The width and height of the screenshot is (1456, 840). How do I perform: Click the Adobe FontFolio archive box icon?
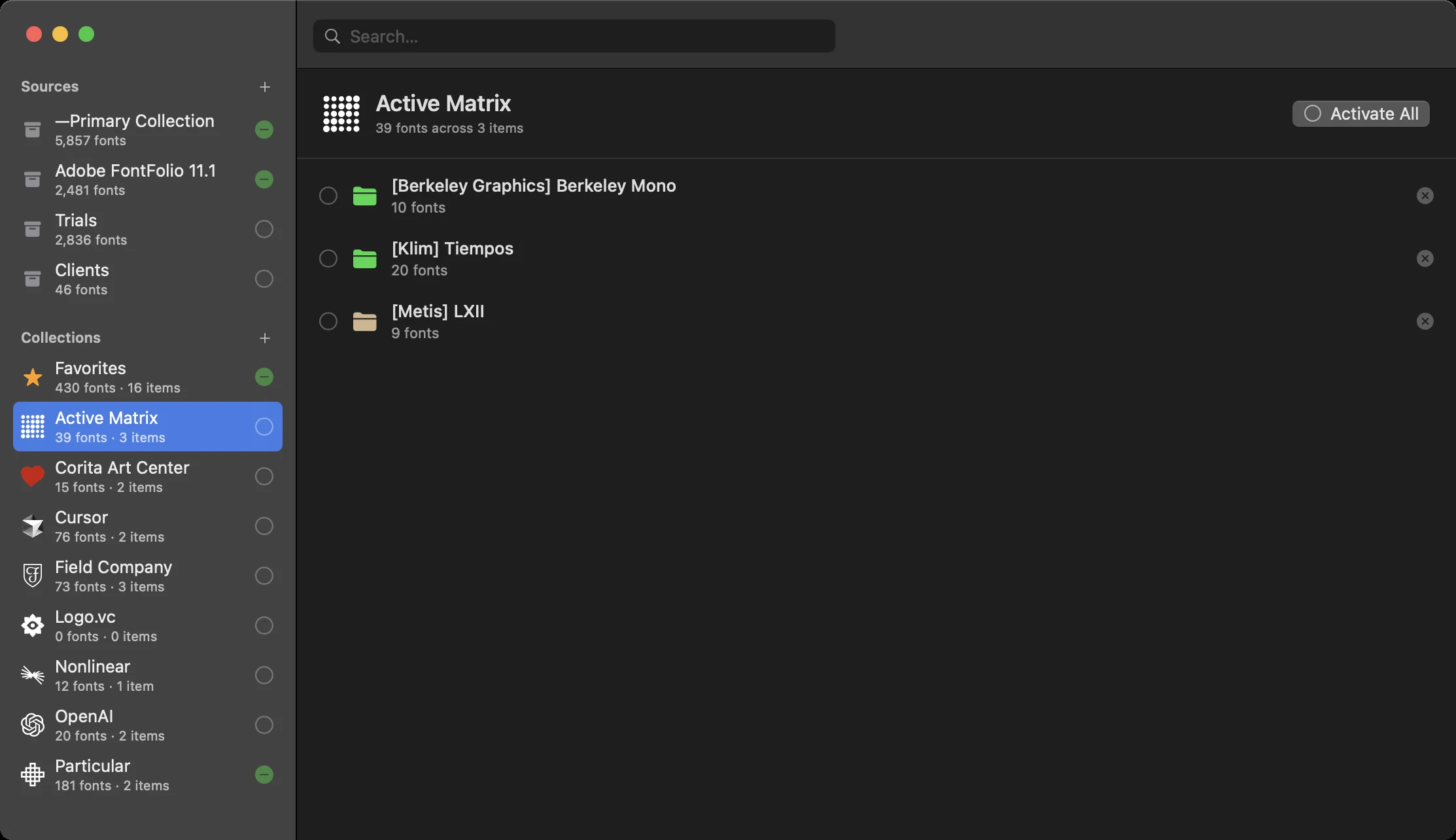pos(32,179)
